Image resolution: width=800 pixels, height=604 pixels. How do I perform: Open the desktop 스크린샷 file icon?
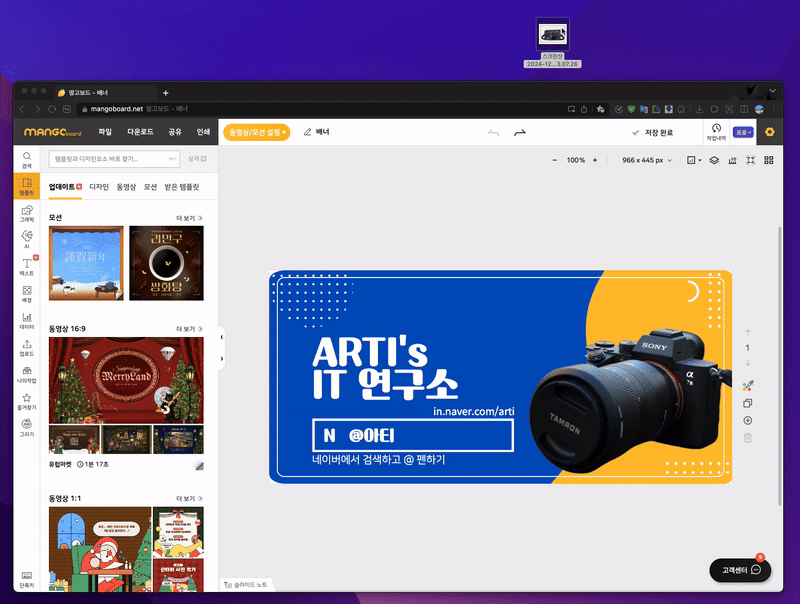tap(553, 35)
